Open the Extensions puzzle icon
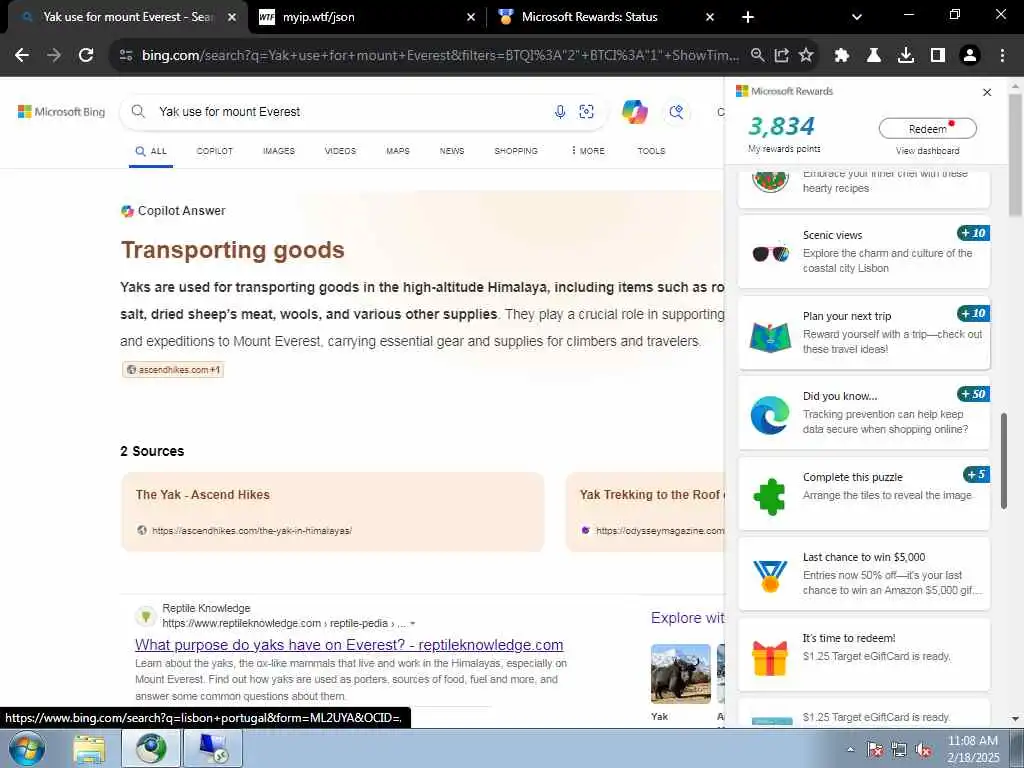 tap(842, 56)
